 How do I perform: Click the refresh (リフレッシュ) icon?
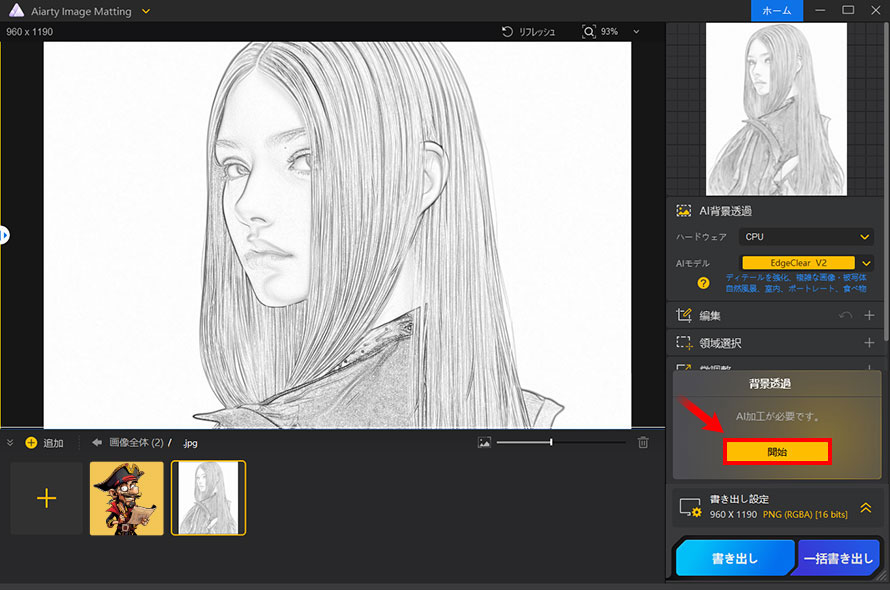click(508, 32)
